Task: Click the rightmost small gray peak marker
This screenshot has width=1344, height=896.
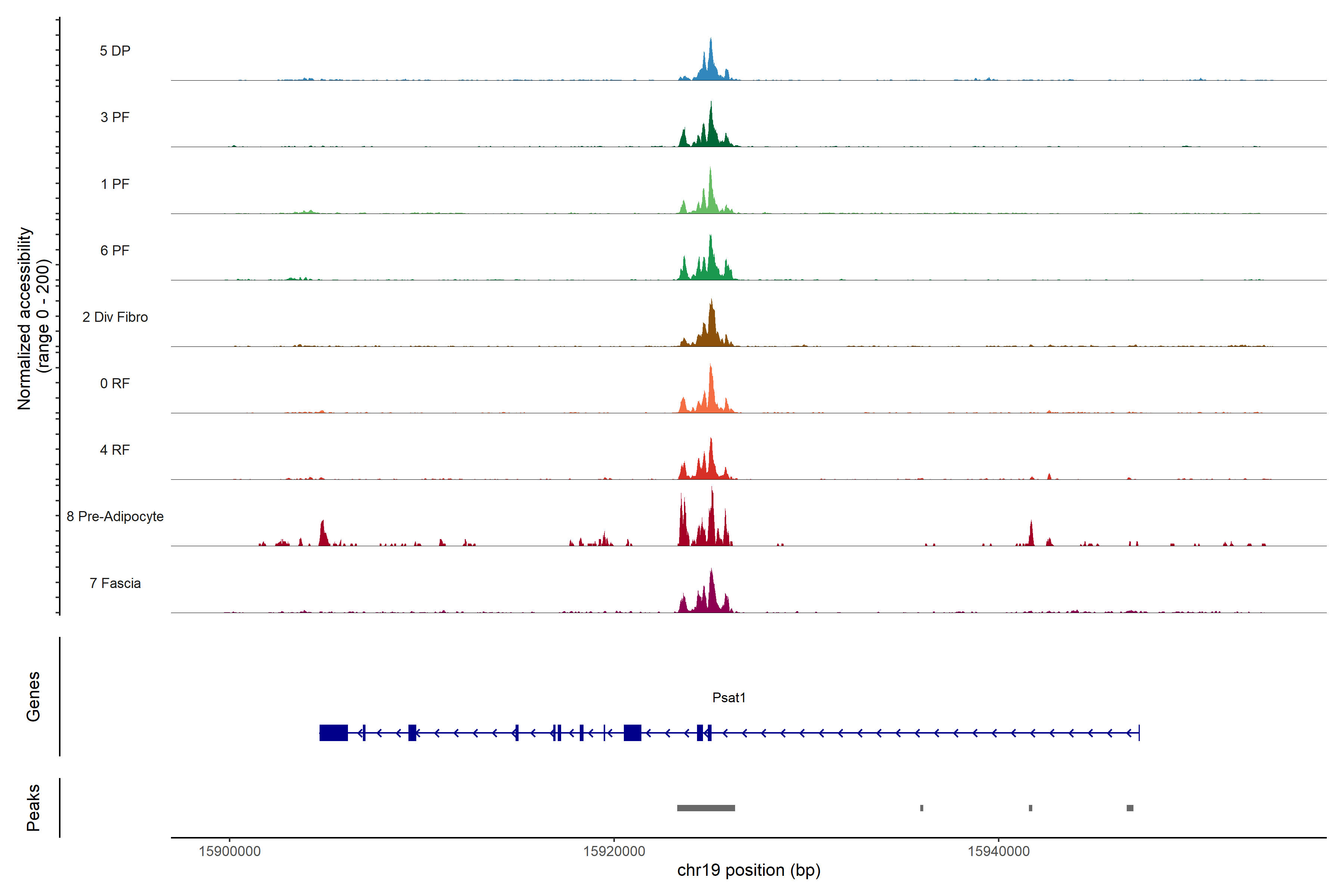Action: (1130, 808)
